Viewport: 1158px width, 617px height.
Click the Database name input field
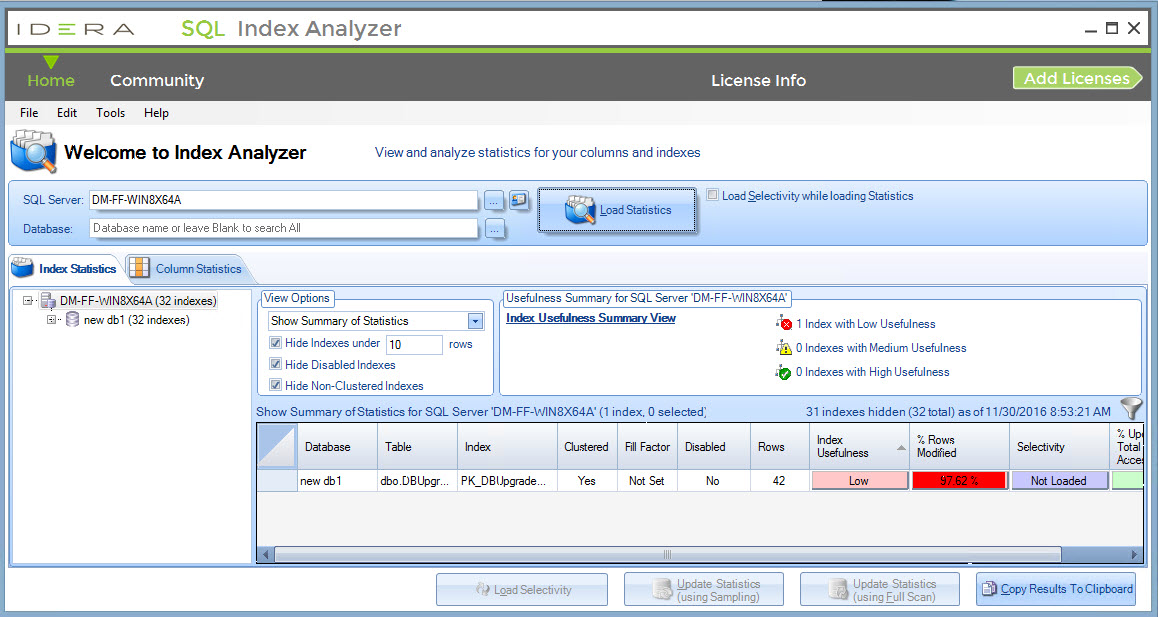[283, 228]
